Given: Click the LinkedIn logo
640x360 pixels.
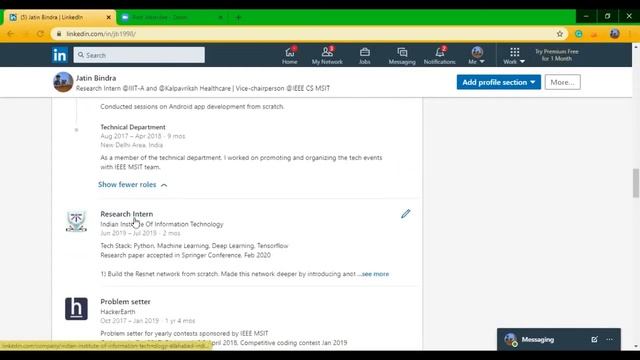Looking at the screenshot, I should [60, 55].
